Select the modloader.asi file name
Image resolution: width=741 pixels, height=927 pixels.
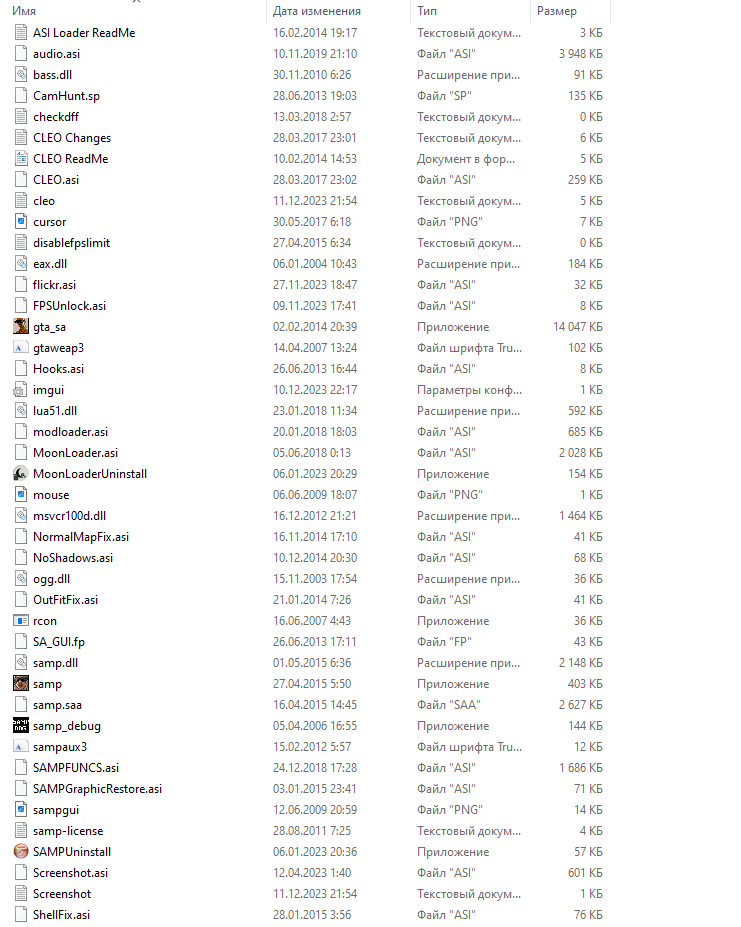click(70, 432)
